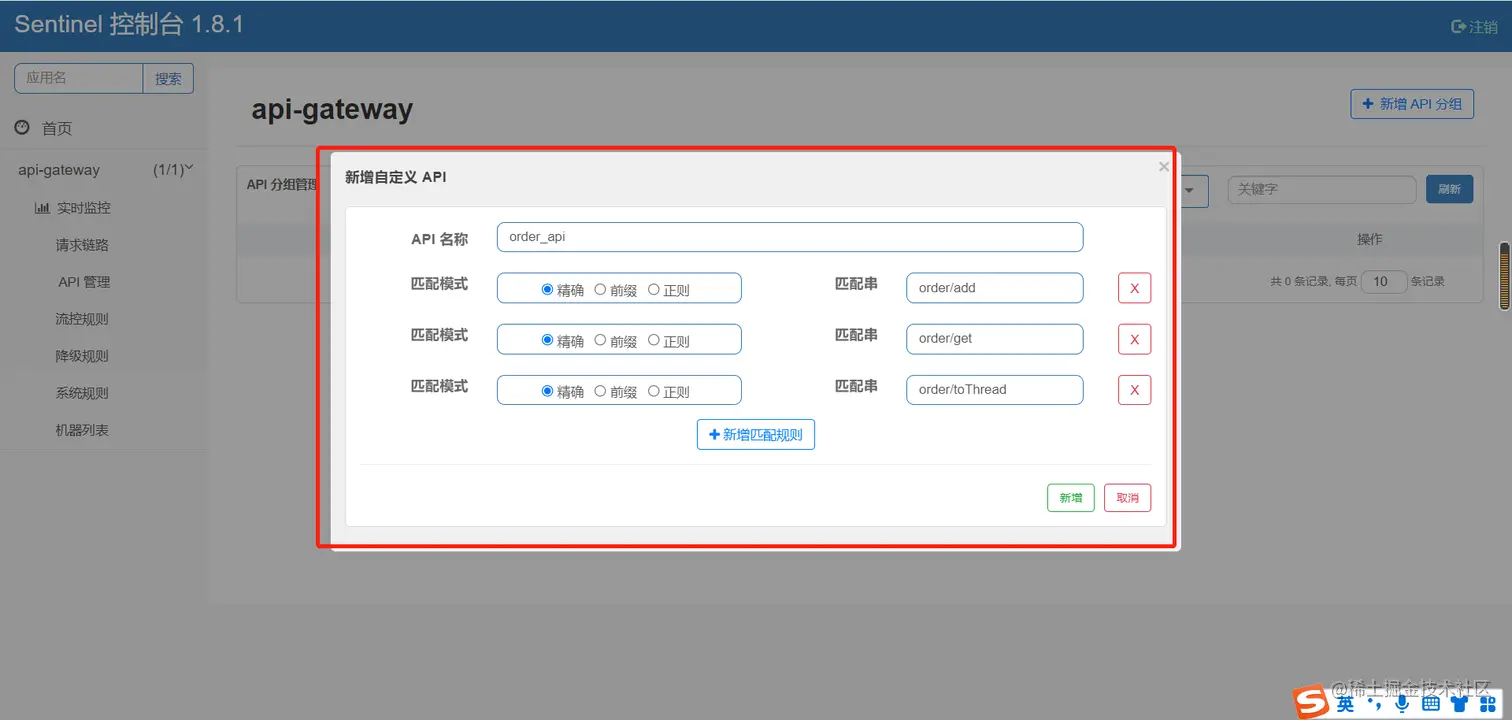Click the 新增 API 分组 button
The image size is (1512, 720).
[x=1412, y=104]
